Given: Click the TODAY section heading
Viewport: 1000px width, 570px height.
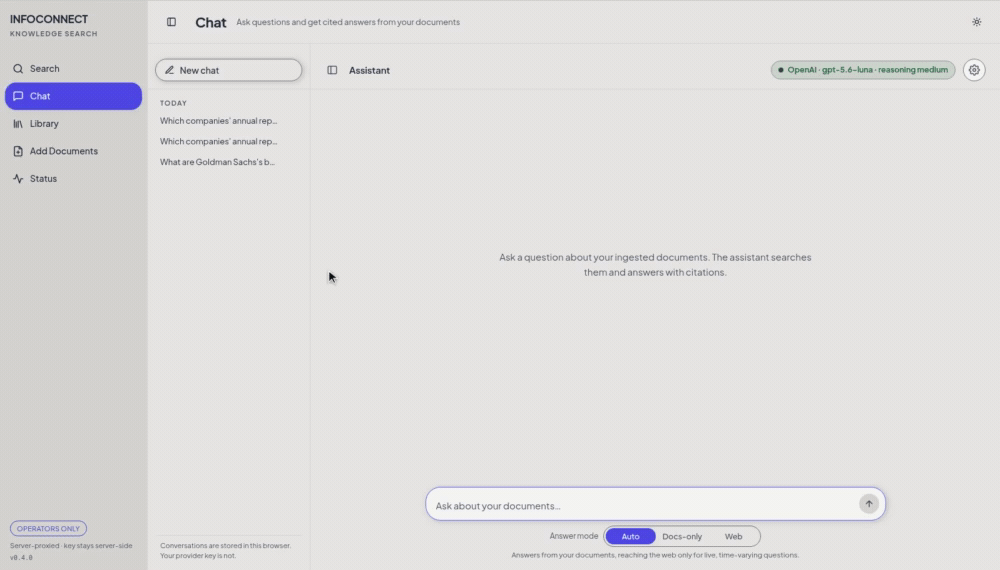Looking at the screenshot, I should [173, 103].
